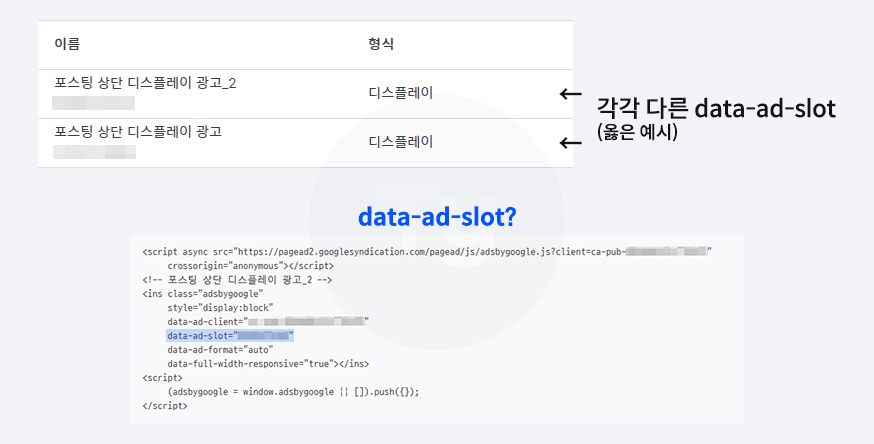Viewport: 874px width, 444px height.
Task: Click the style="display:block" line
Action: (x=220, y=308)
